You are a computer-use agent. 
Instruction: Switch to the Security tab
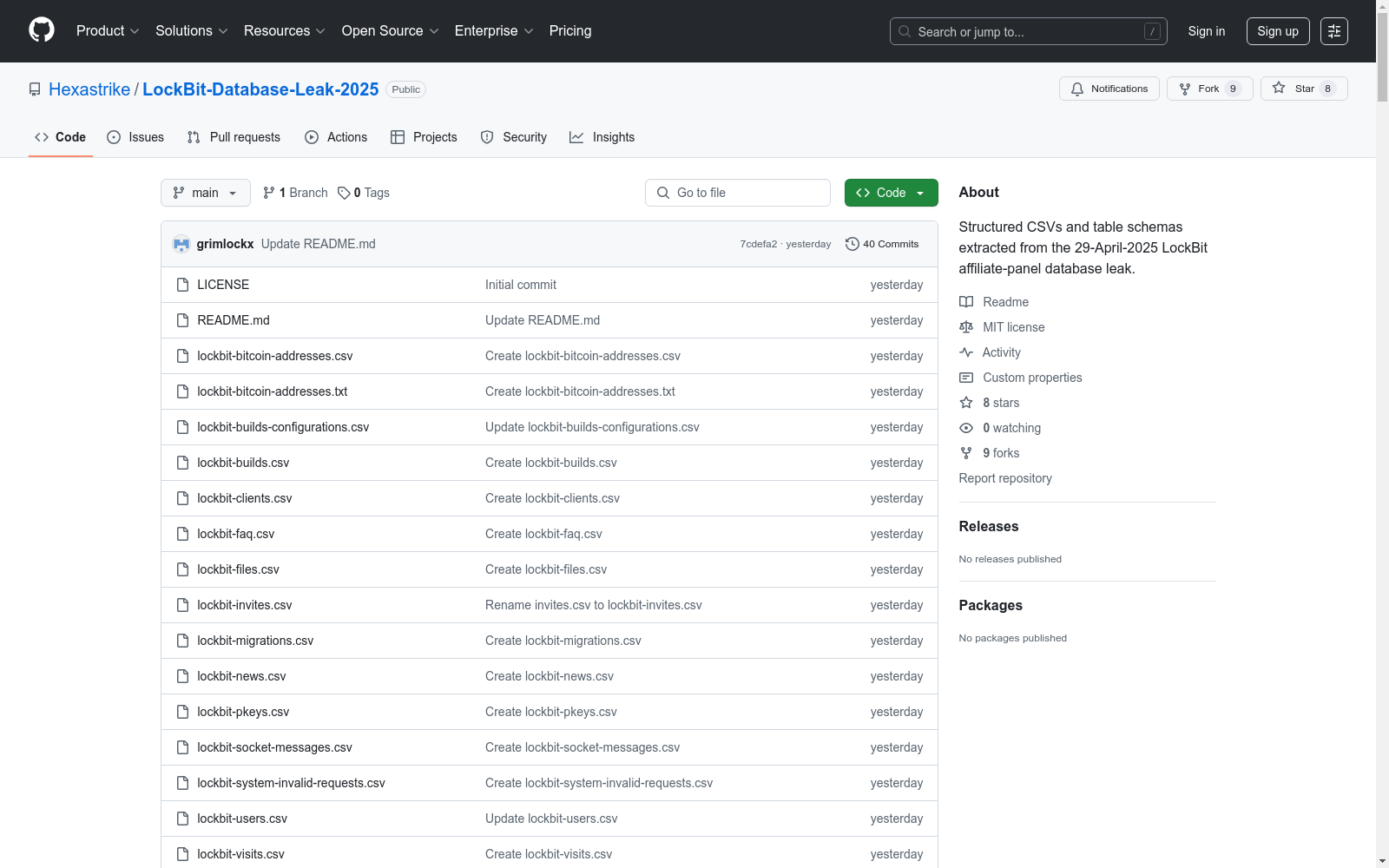[514, 137]
